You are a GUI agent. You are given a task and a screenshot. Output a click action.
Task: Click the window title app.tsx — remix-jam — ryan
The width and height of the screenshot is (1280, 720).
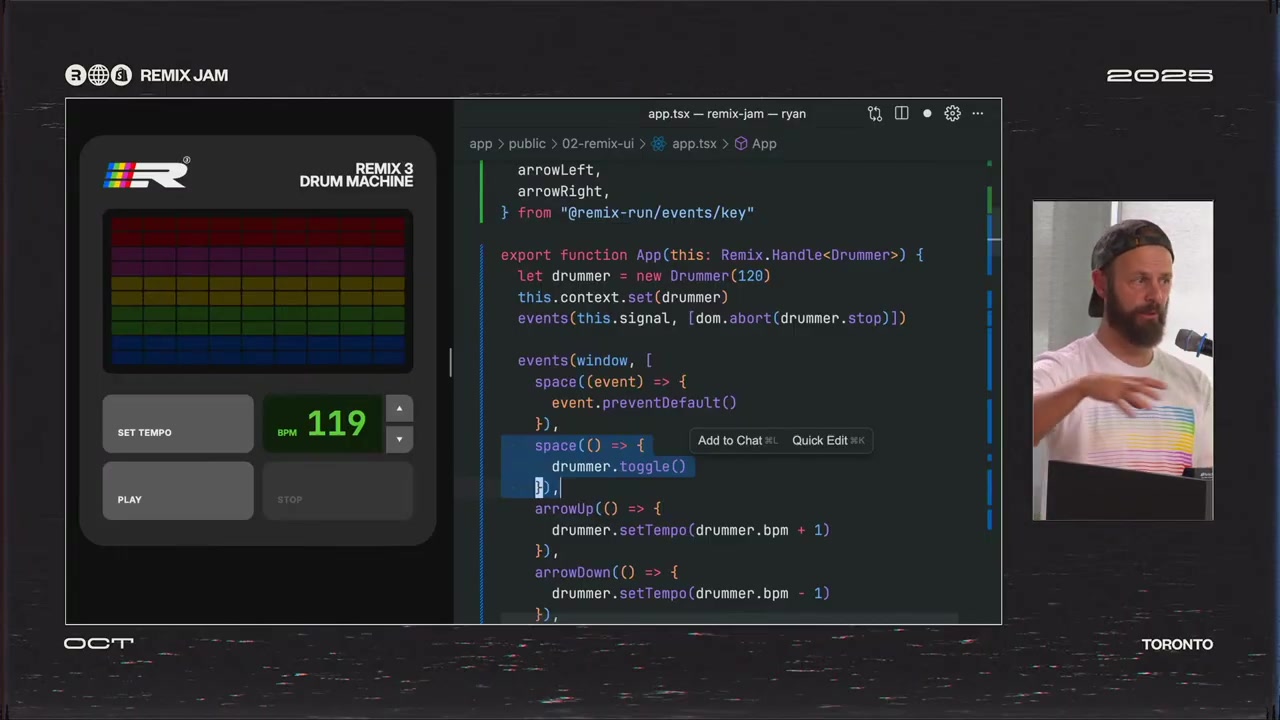pos(727,114)
